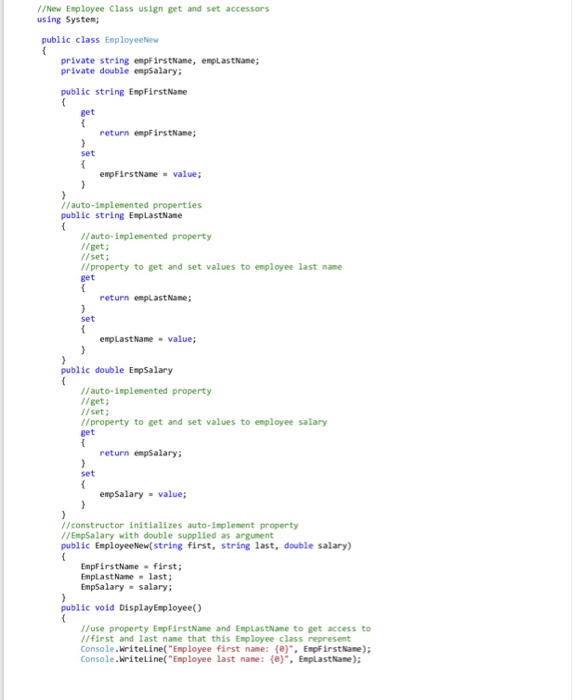Viewport: 573px width, 700px height.
Task: Click the '//EmpSalary with double supplied as argument' comment
Action: 167,536
